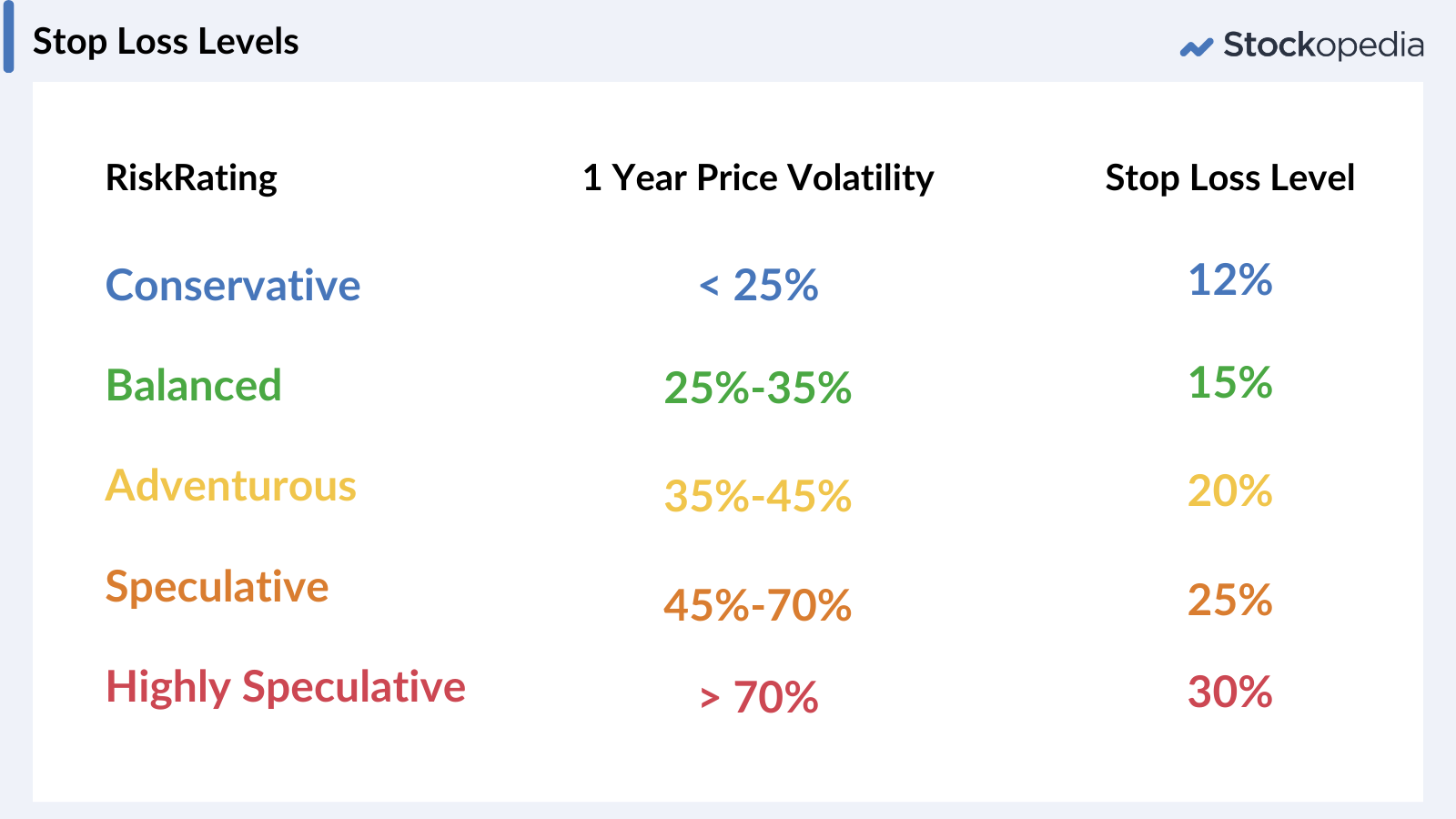Click the Stop Loss Levels title
The height and width of the screenshot is (819, 1456).
(x=166, y=42)
